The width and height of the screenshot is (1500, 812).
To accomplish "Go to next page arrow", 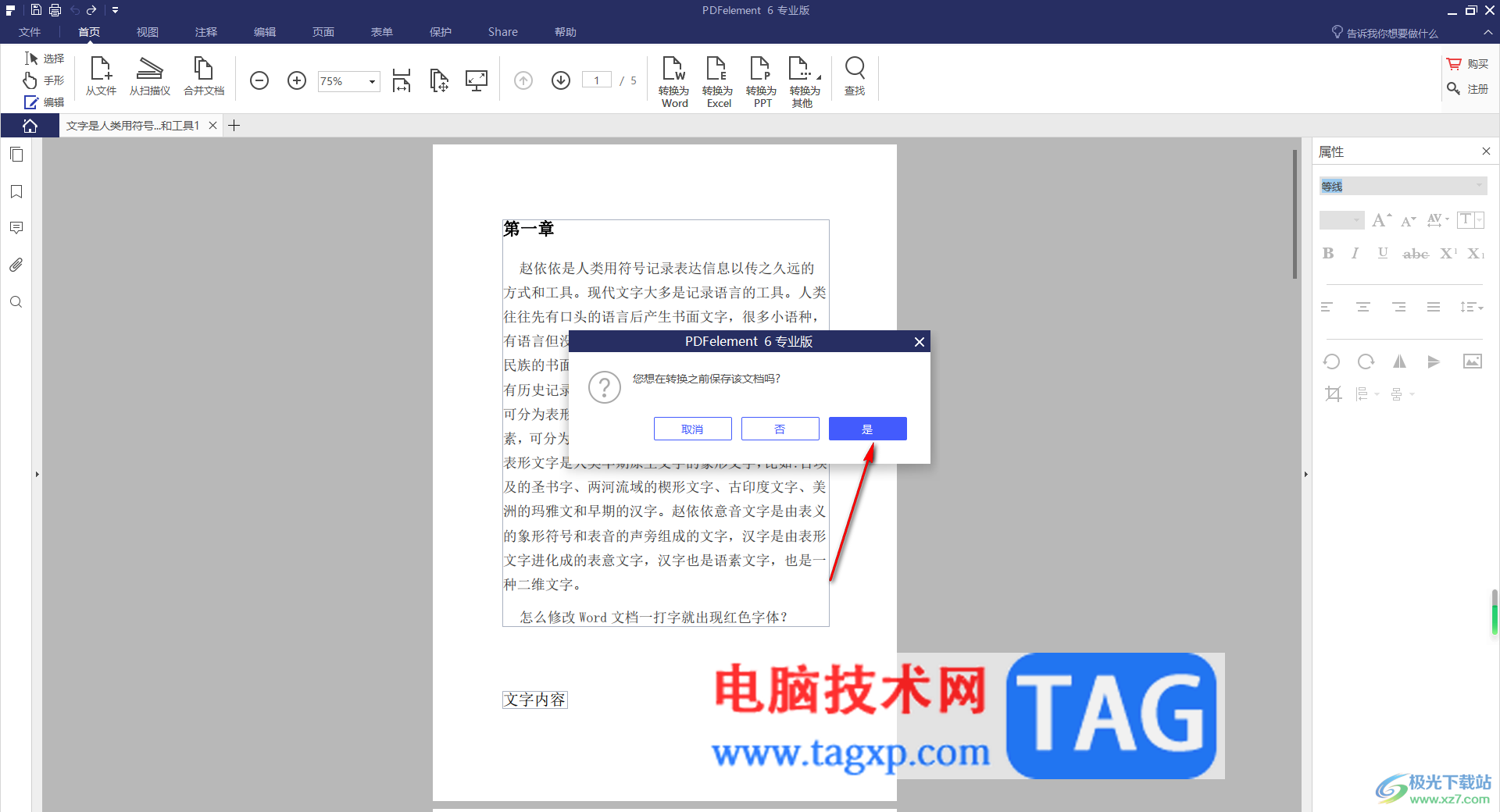I will pos(561,80).
